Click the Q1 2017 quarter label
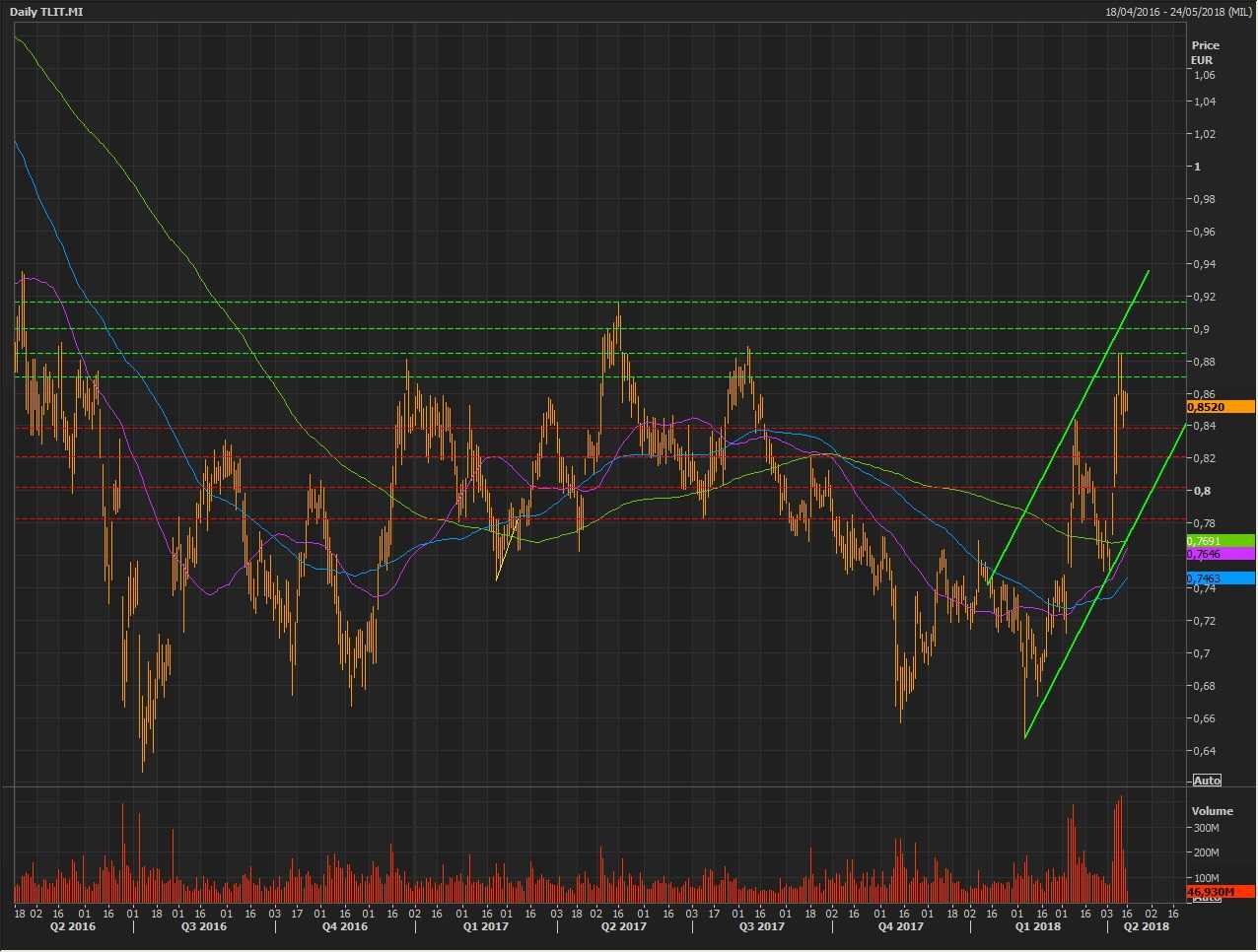The image size is (1258, 952). coord(486,926)
